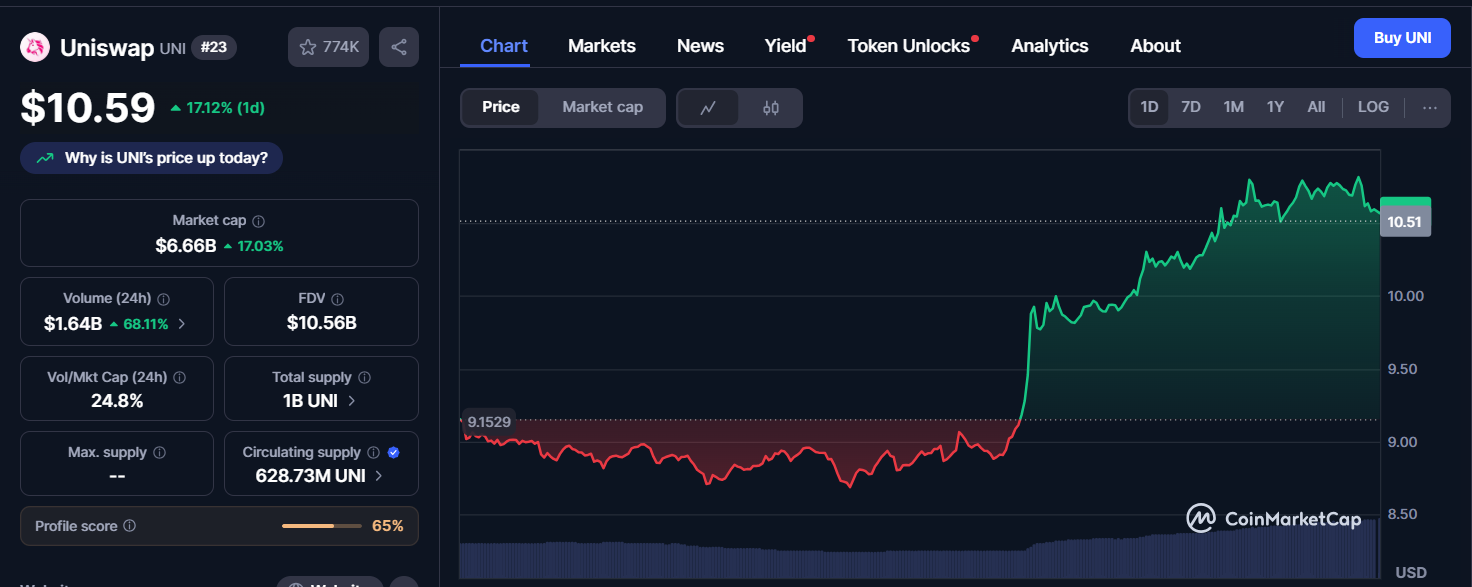The image size is (1472, 587).
Task: Click the verified checkmark badge by Circulating supply
Action: pyautogui.click(x=393, y=453)
